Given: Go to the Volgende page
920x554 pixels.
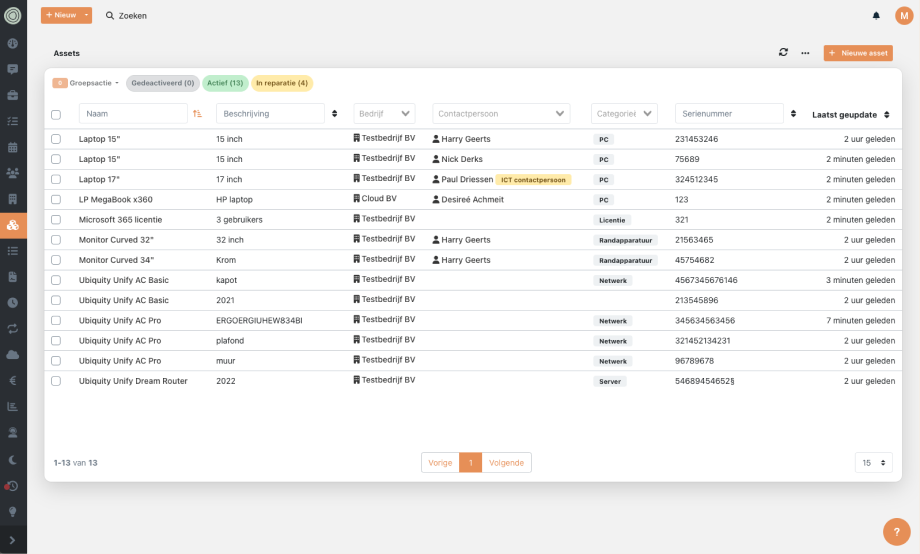Looking at the screenshot, I should [506, 462].
